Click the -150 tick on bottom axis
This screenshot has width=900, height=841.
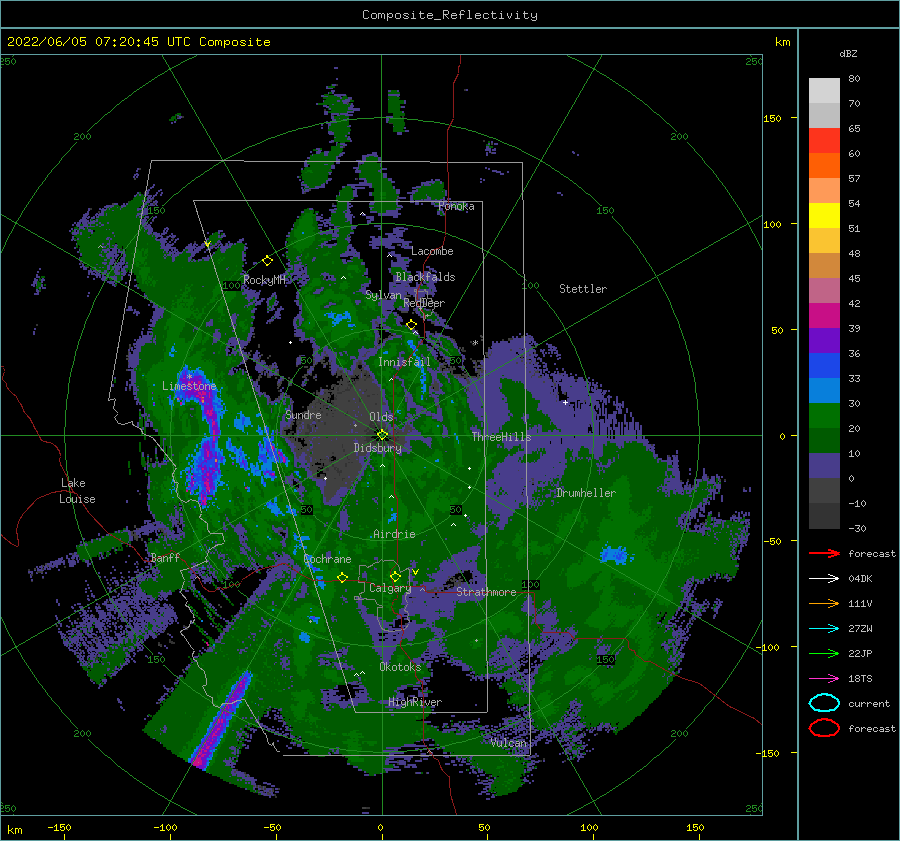point(59,827)
